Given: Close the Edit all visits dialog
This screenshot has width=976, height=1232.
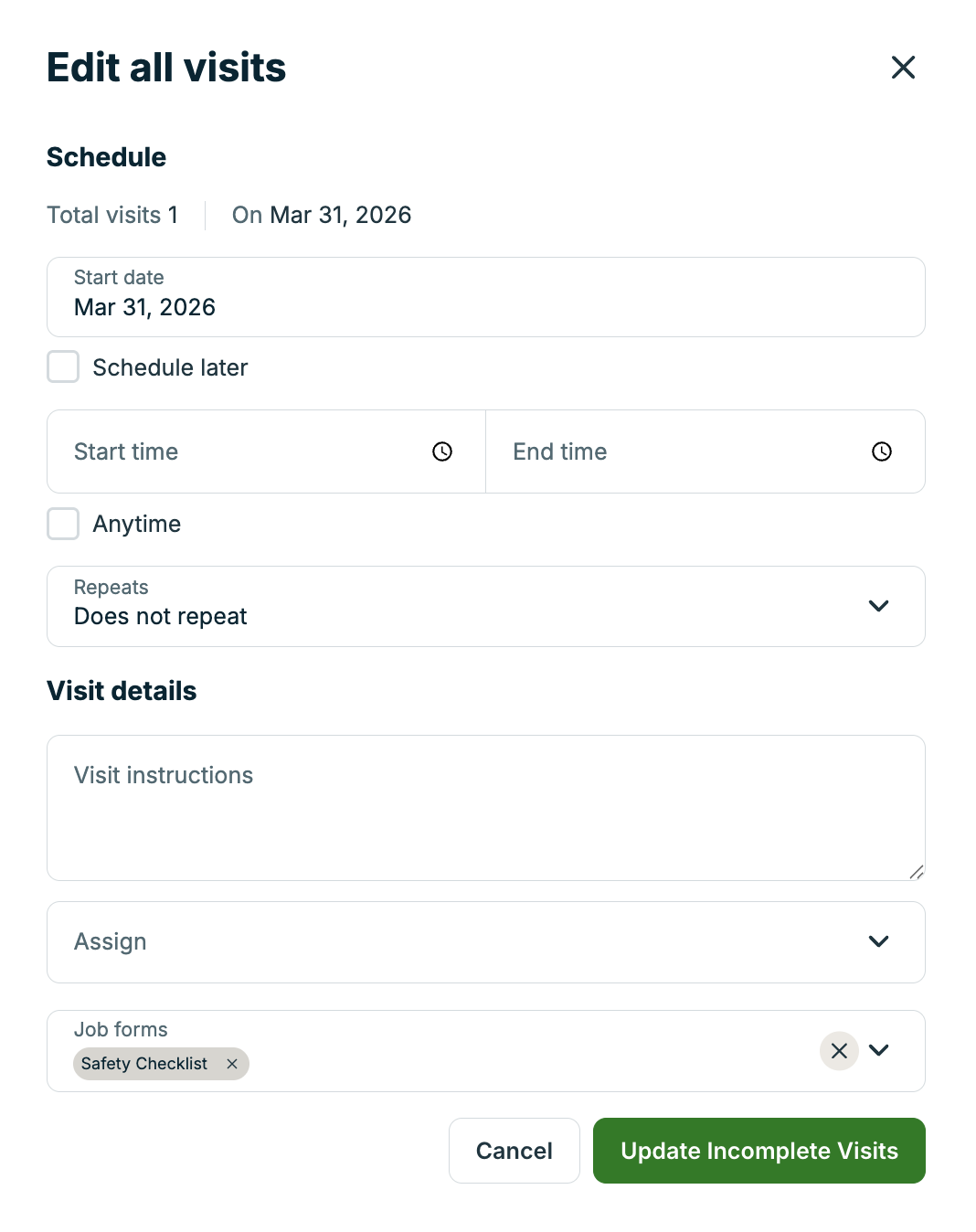Looking at the screenshot, I should tap(903, 68).
